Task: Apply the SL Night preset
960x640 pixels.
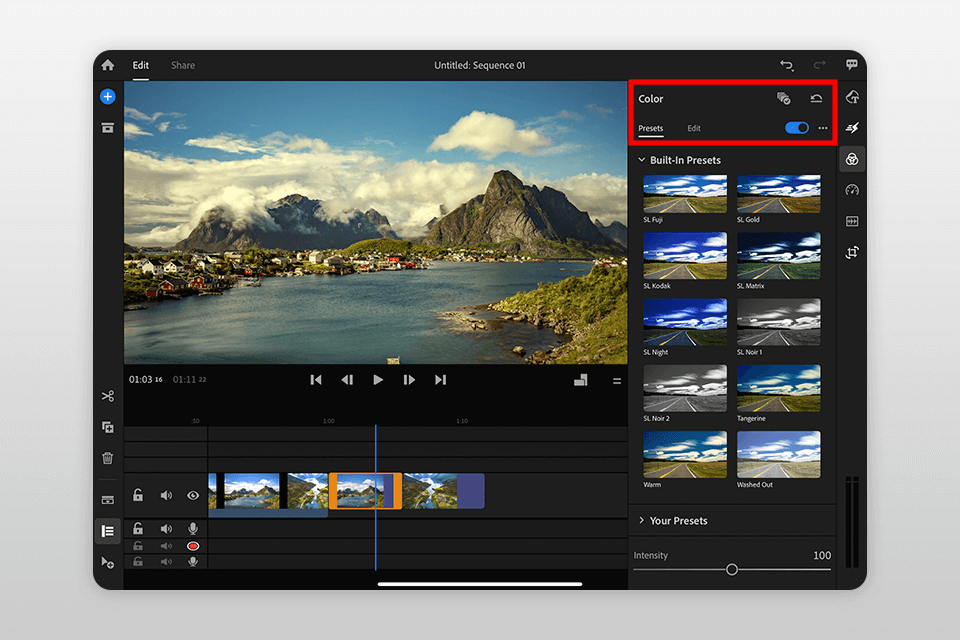Action: [x=685, y=322]
